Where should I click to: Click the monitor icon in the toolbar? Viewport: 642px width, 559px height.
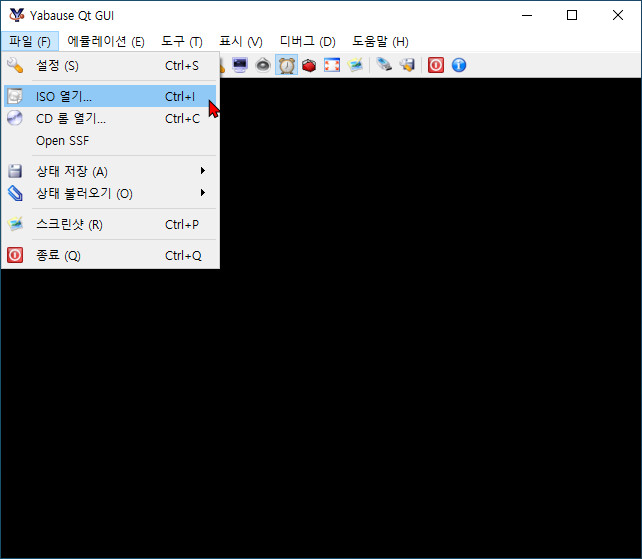pos(240,65)
